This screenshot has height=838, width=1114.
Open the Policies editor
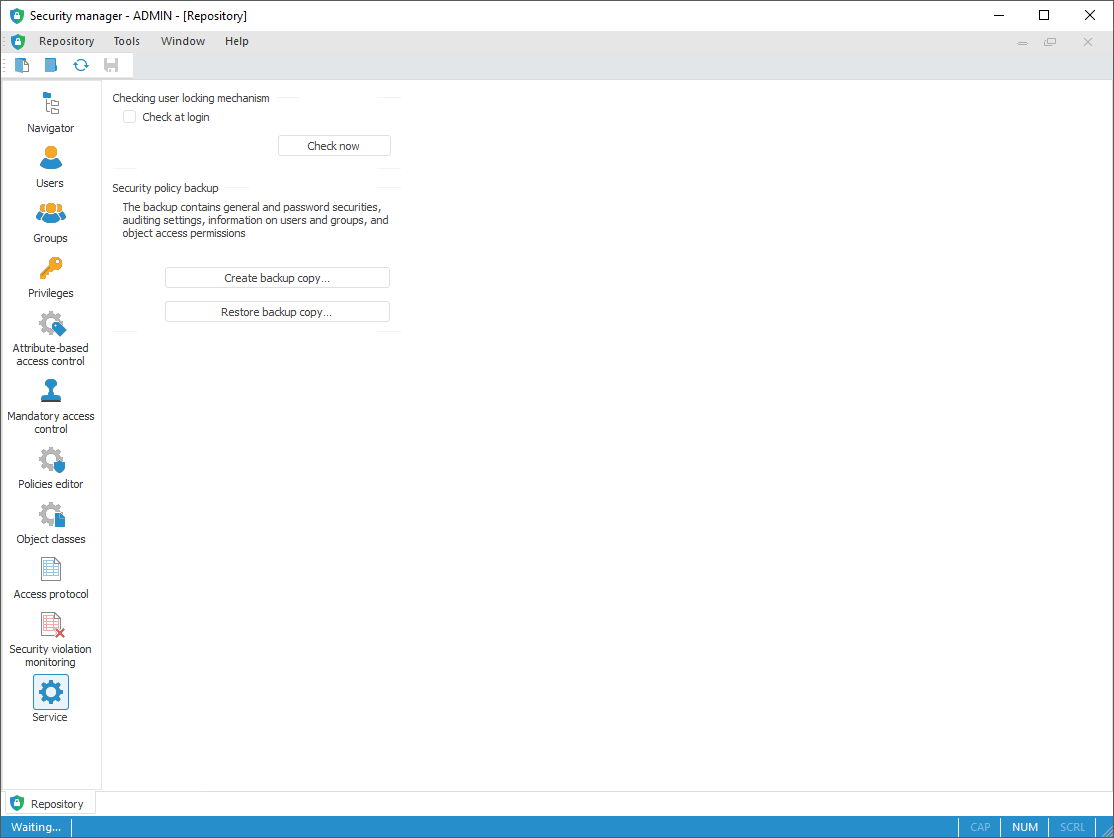[x=50, y=468]
